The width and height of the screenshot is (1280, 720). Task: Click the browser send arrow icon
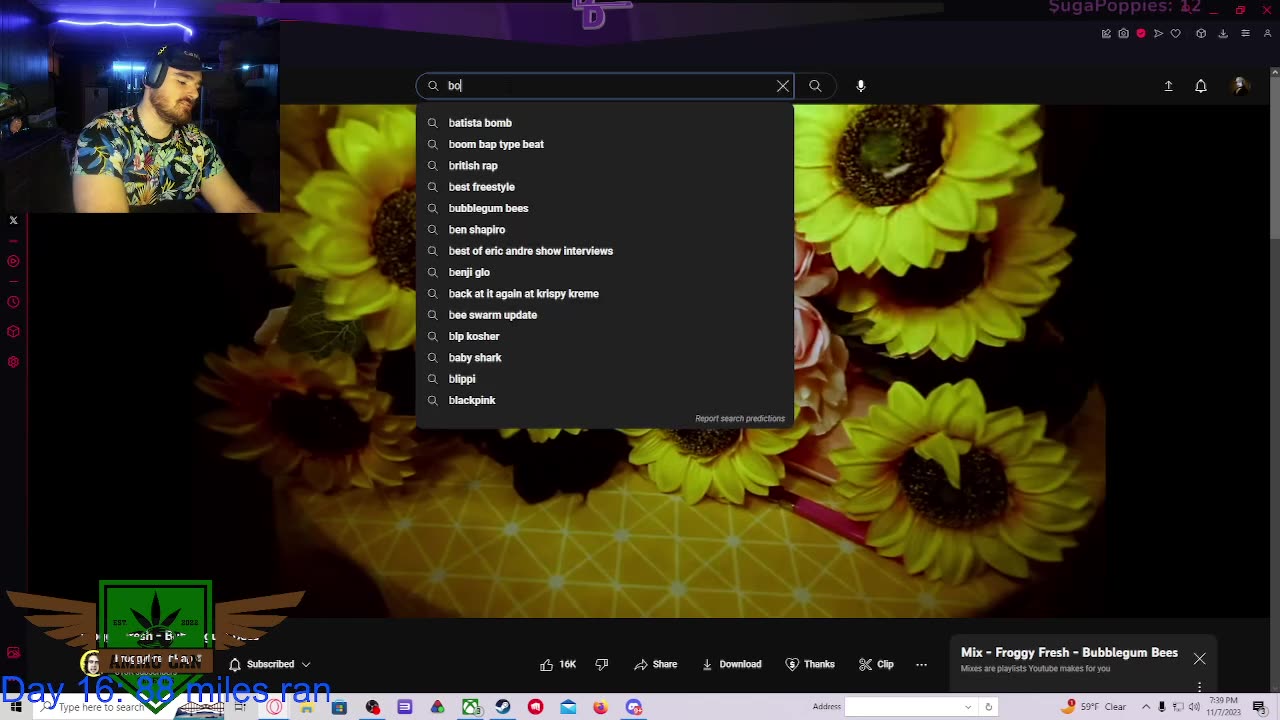click(1158, 33)
